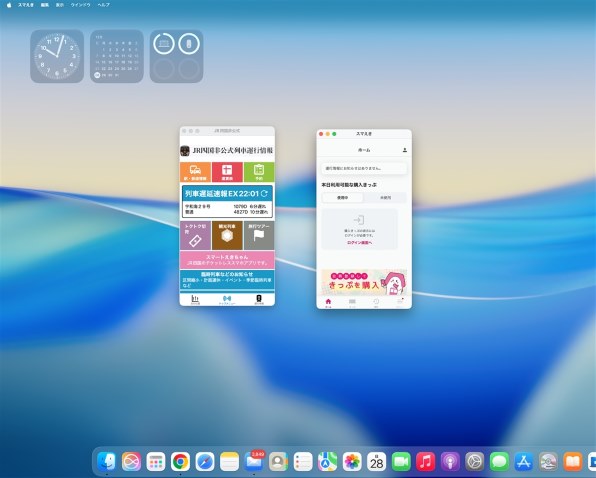596x478 pixels.
Task: Follow the pink ログイン画面へ link
Action: [x=359, y=242]
